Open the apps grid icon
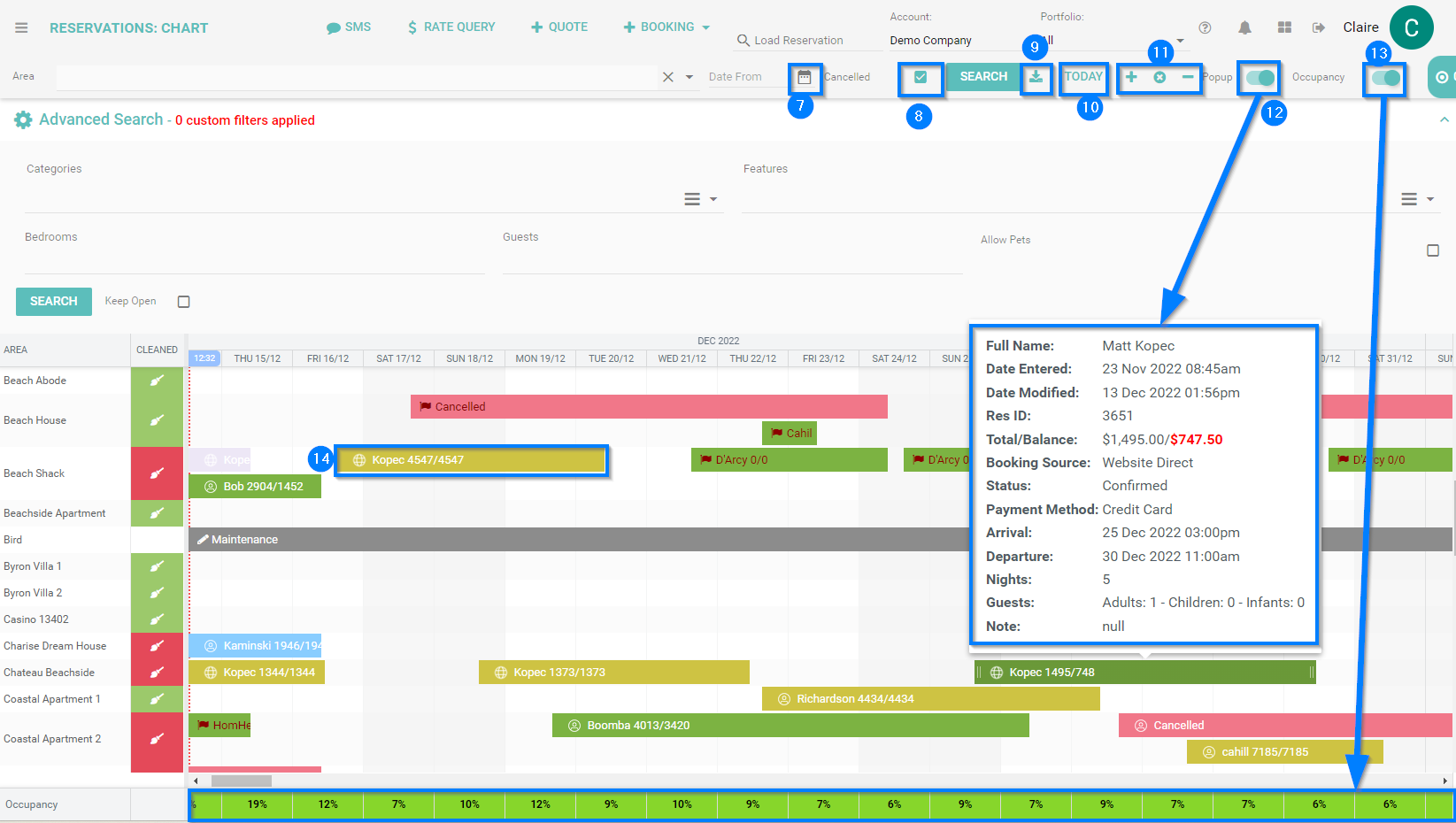 1284,27
